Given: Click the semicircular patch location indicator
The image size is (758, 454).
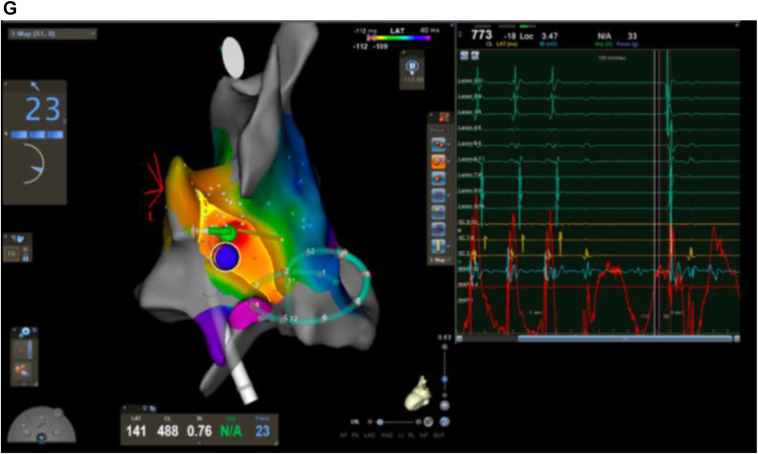Looking at the screenshot, I should click(39, 428).
